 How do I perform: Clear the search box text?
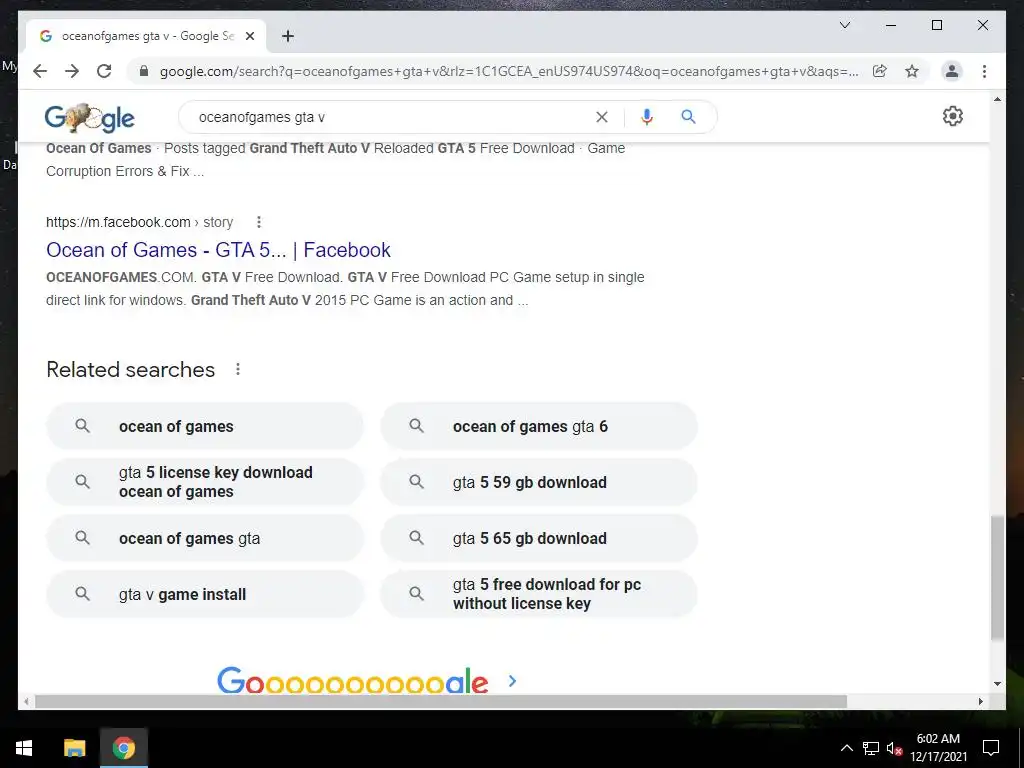(x=601, y=117)
